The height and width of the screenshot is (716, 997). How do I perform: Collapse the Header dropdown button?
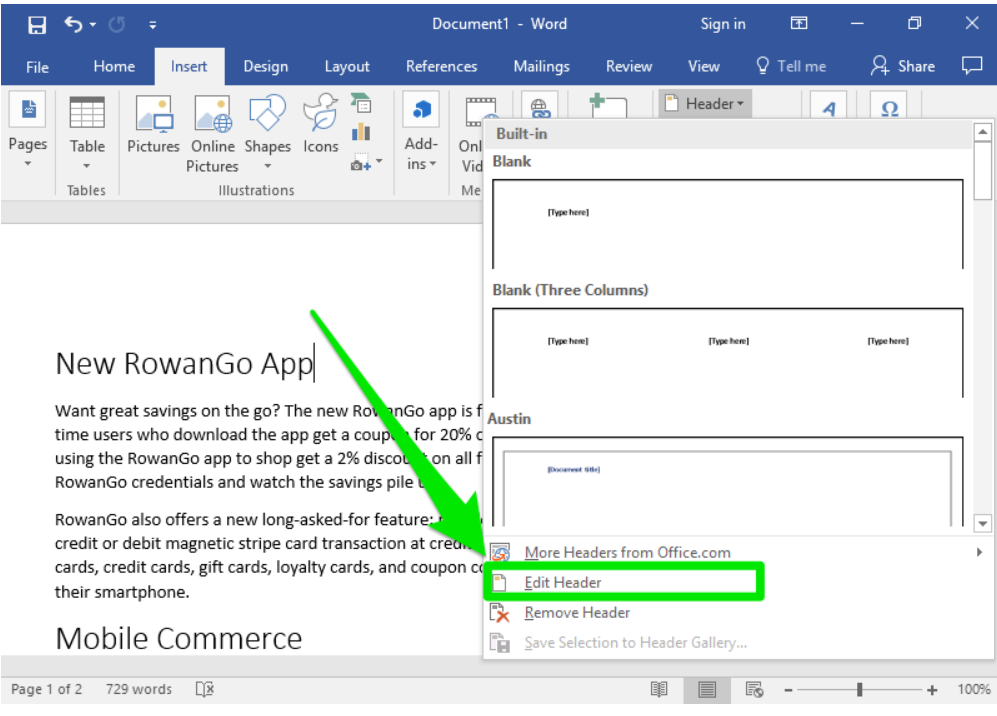coord(704,103)
